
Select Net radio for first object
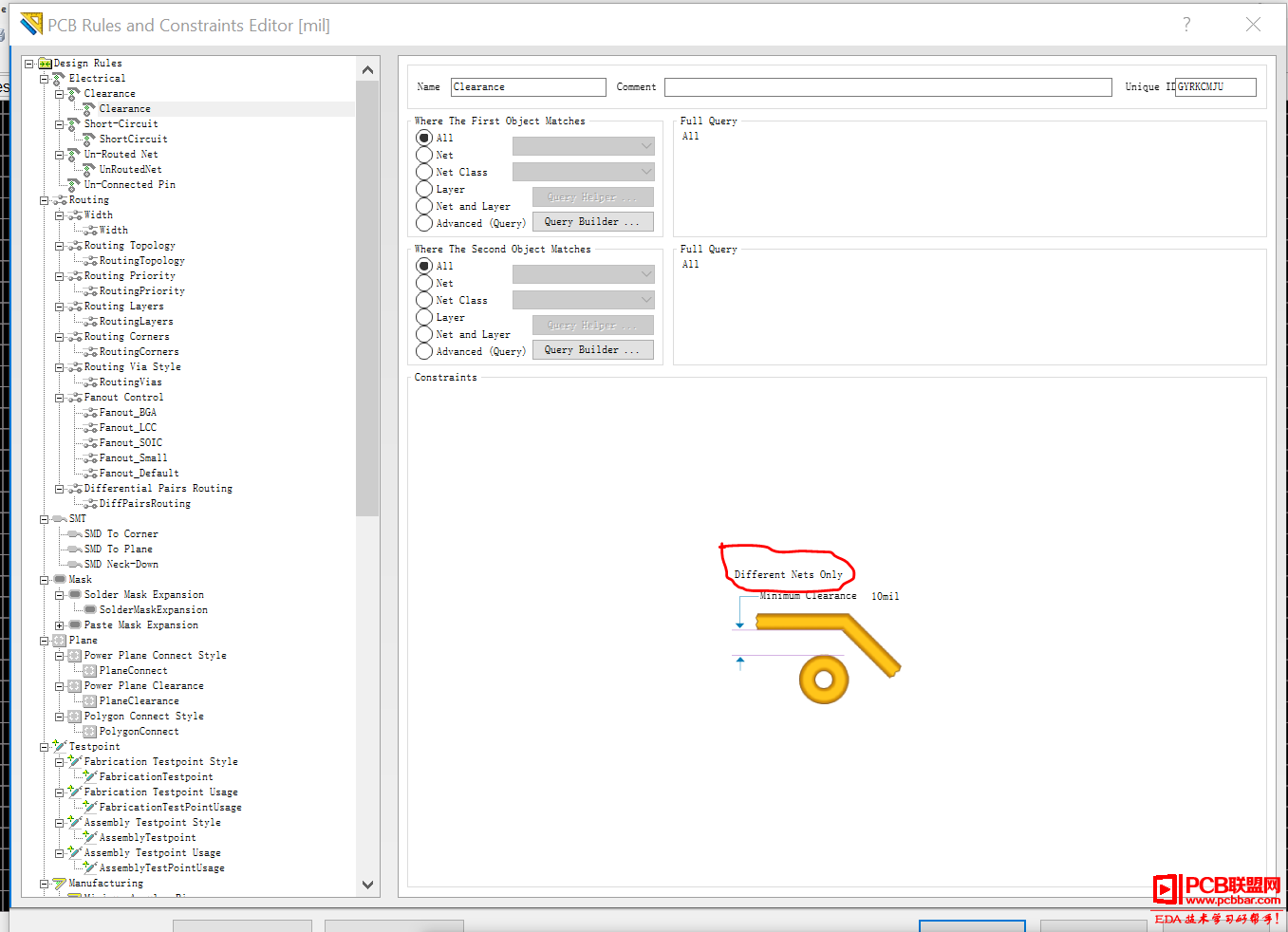pyautogui.click(x=424, y=155)
